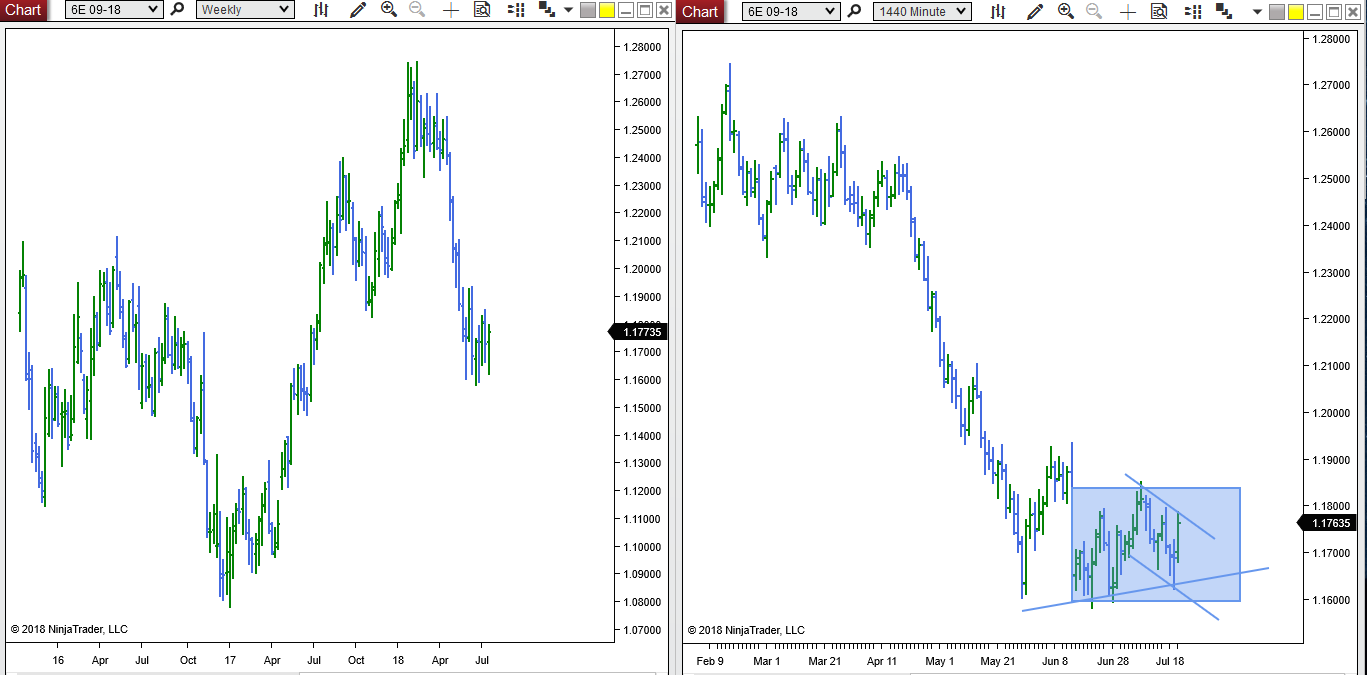Open the 1440 Minute interval dropdown
This screenshot has width=1367, height=675.
click(x=922, y=12)
